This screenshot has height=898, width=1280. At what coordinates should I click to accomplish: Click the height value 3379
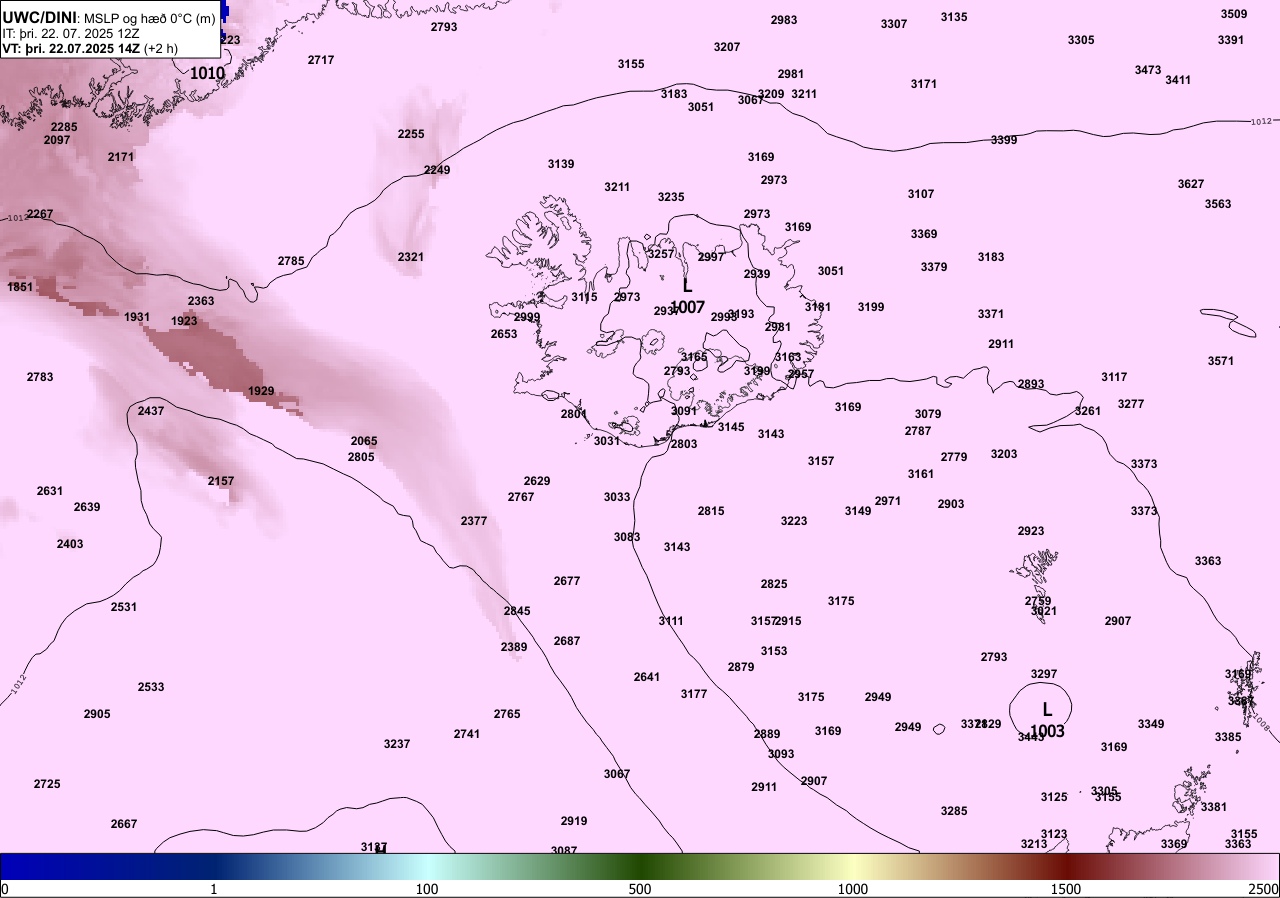(x=934, y=267)
